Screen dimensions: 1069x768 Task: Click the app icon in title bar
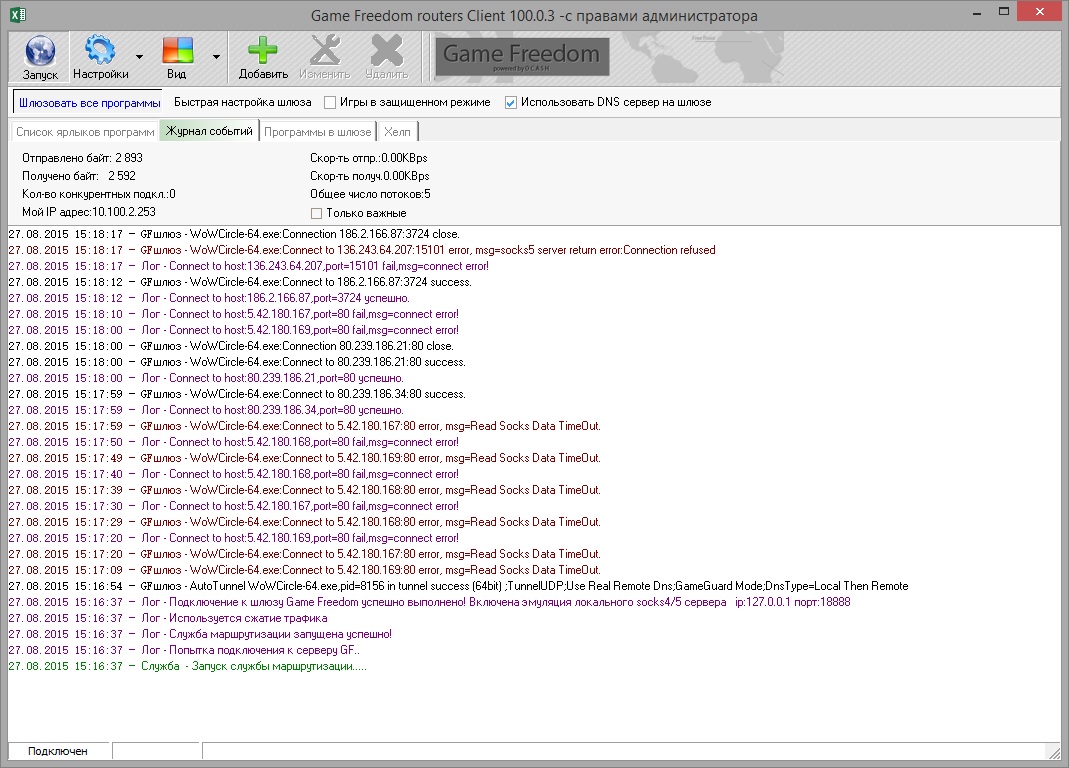[17, 15]
